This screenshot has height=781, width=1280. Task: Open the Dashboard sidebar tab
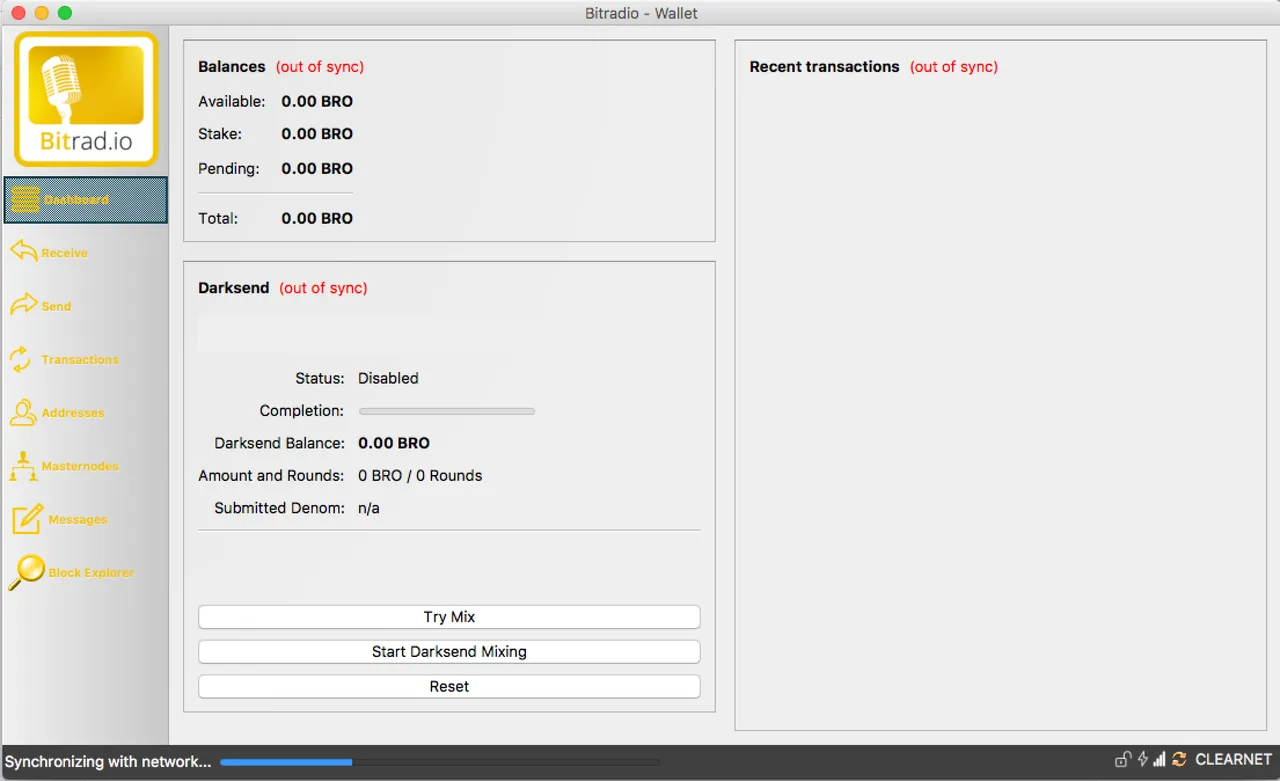pyautogui.click(x=85, y=200)
